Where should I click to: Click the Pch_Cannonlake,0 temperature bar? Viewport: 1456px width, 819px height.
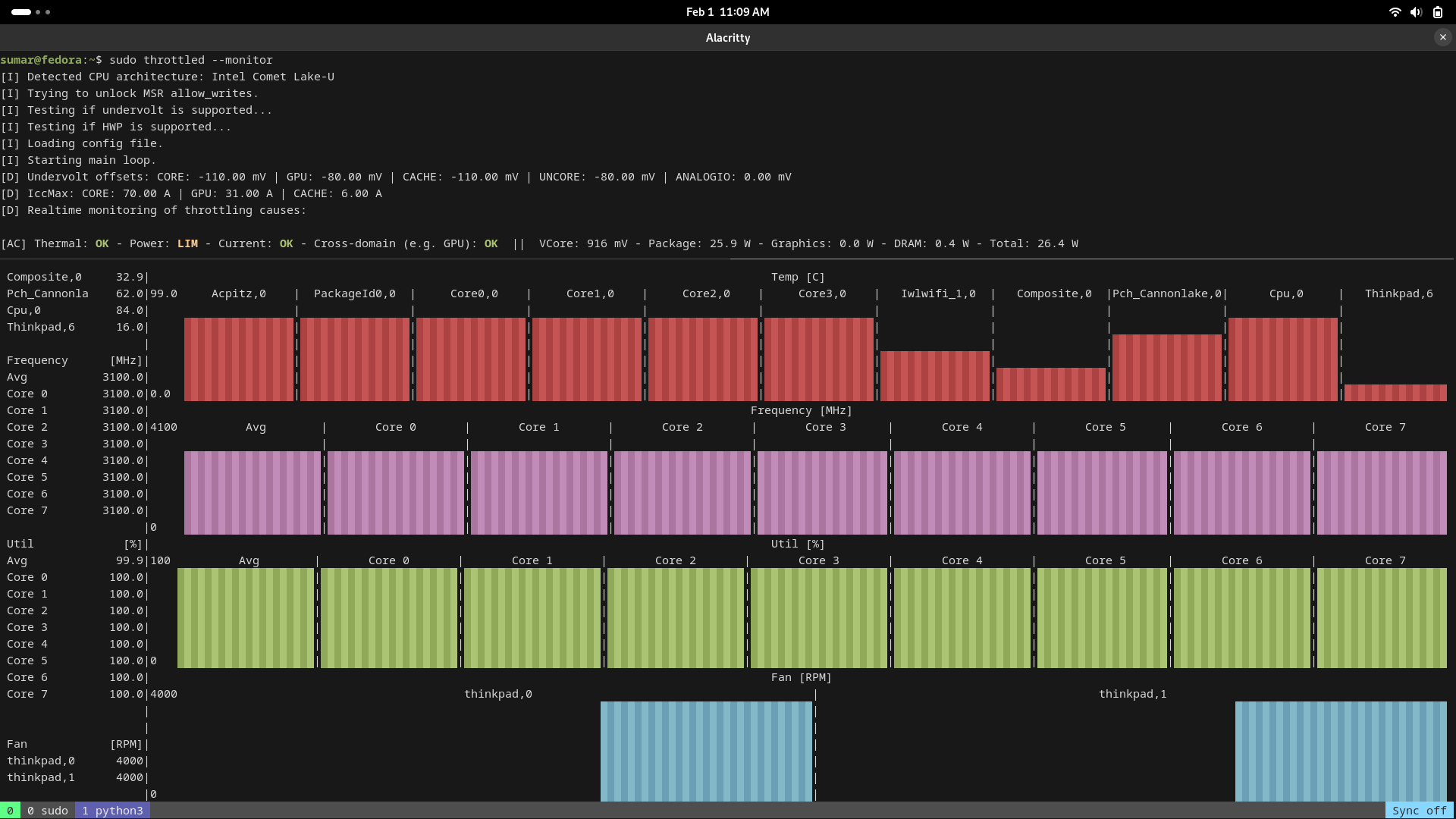[1166, 367]
